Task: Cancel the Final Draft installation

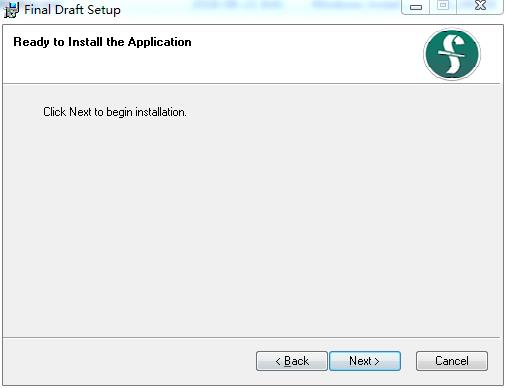Action: [452, 361]
